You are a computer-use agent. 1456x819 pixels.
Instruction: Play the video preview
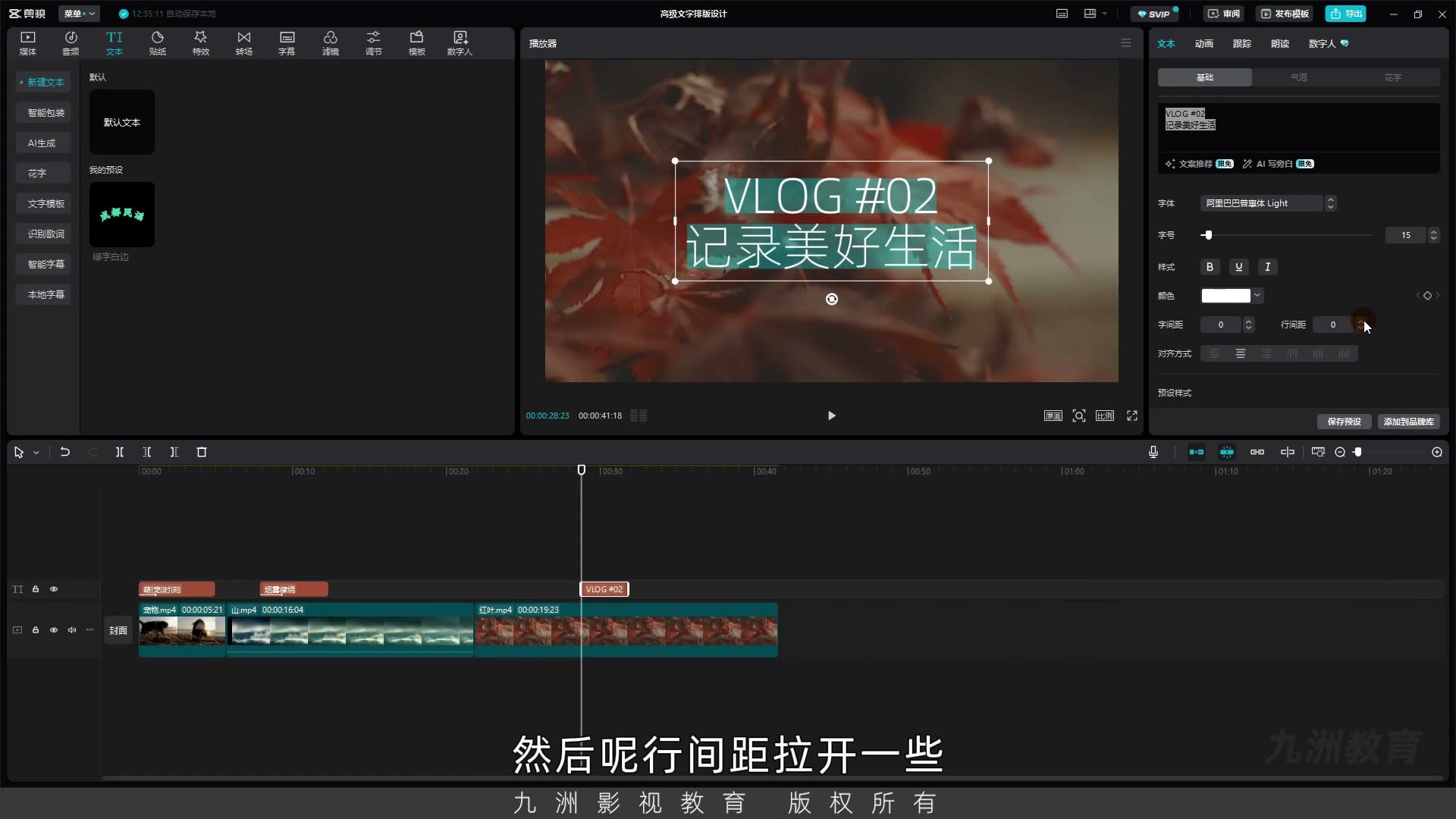click(832, 416)
